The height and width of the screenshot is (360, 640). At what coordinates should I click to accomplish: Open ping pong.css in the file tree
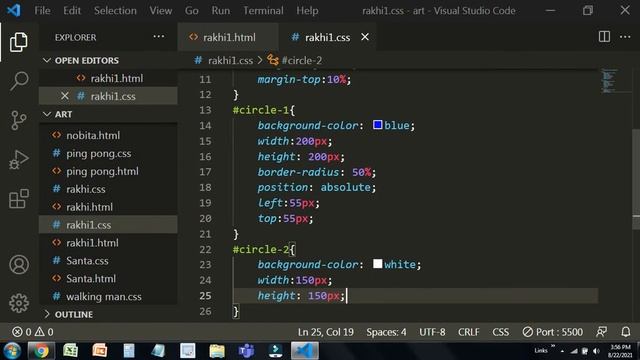[98, 153]
